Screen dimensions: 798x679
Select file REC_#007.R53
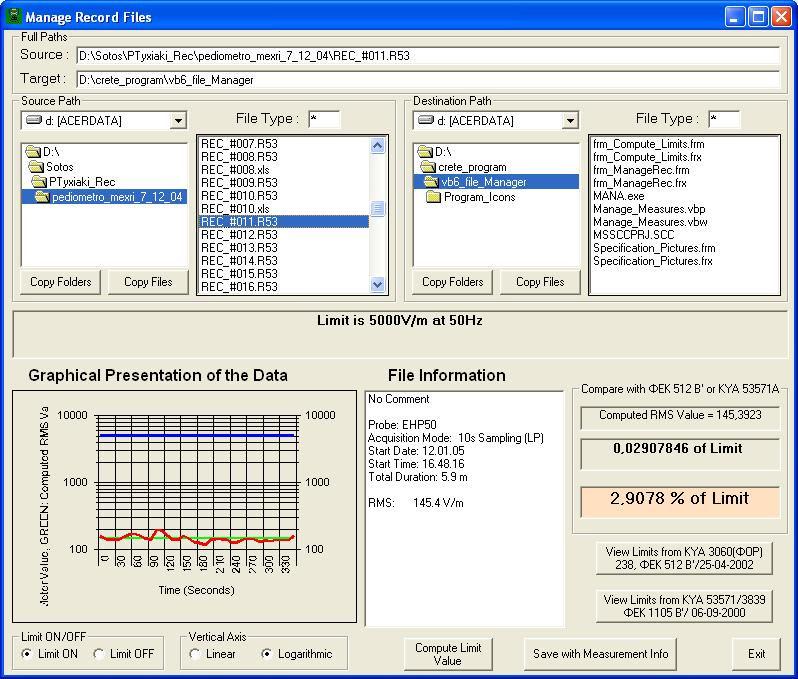tap(239, 144)
